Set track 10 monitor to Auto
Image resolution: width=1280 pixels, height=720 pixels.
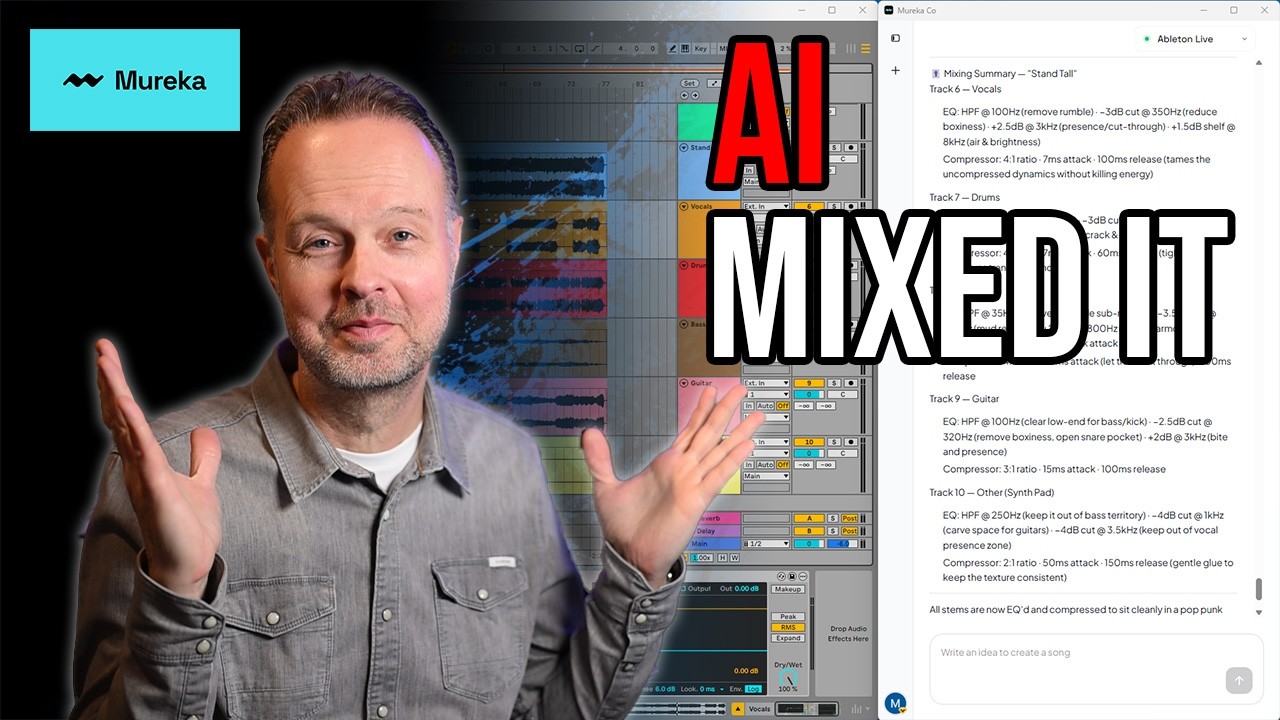[765, 465]
